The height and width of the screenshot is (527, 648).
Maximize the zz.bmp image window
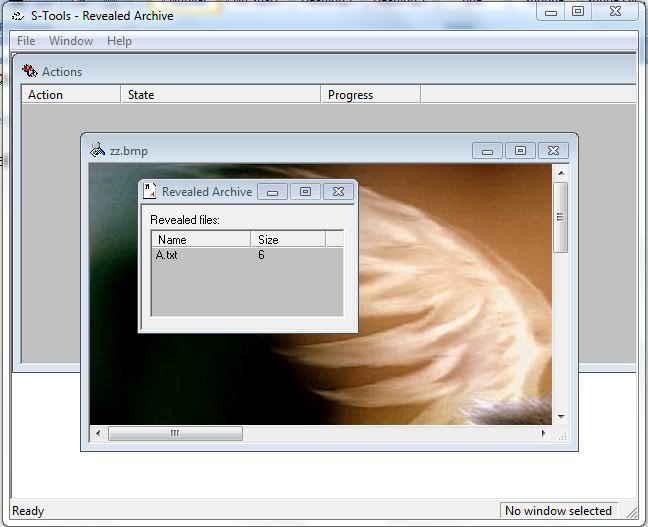[519, 151]
